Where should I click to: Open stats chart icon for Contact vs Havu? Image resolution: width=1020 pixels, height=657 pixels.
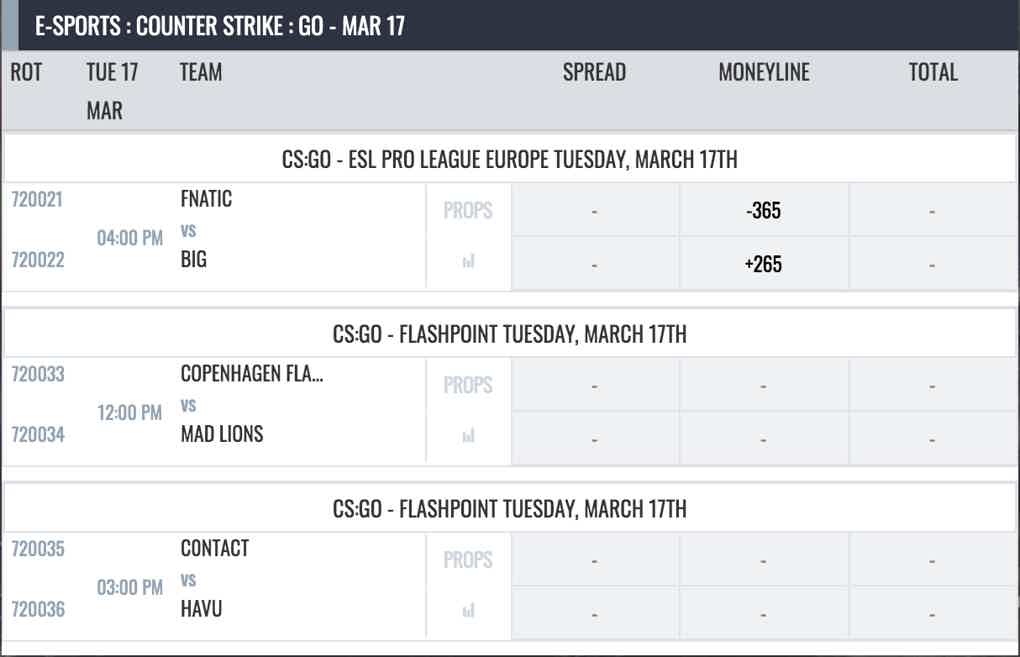coord(468,610)
